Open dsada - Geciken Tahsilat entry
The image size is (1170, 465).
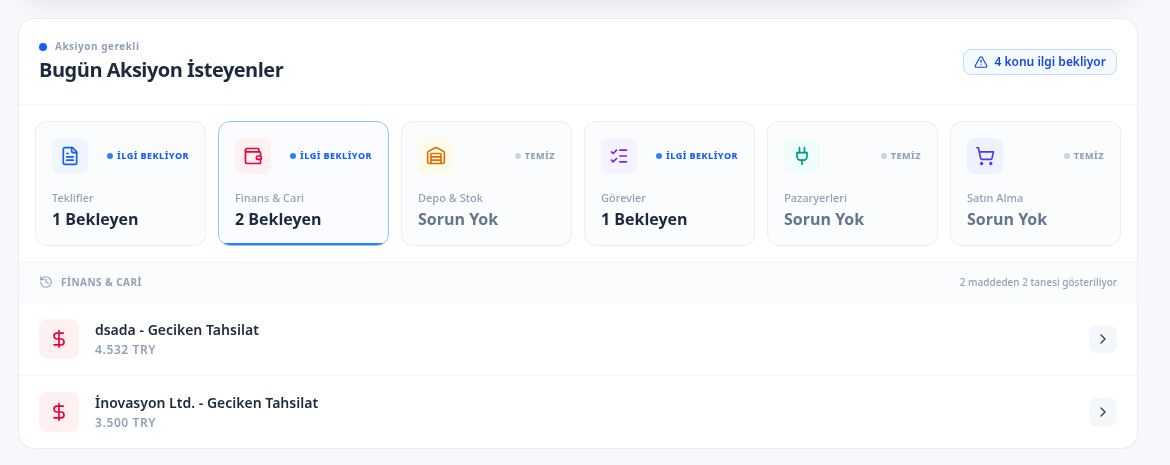578,339
